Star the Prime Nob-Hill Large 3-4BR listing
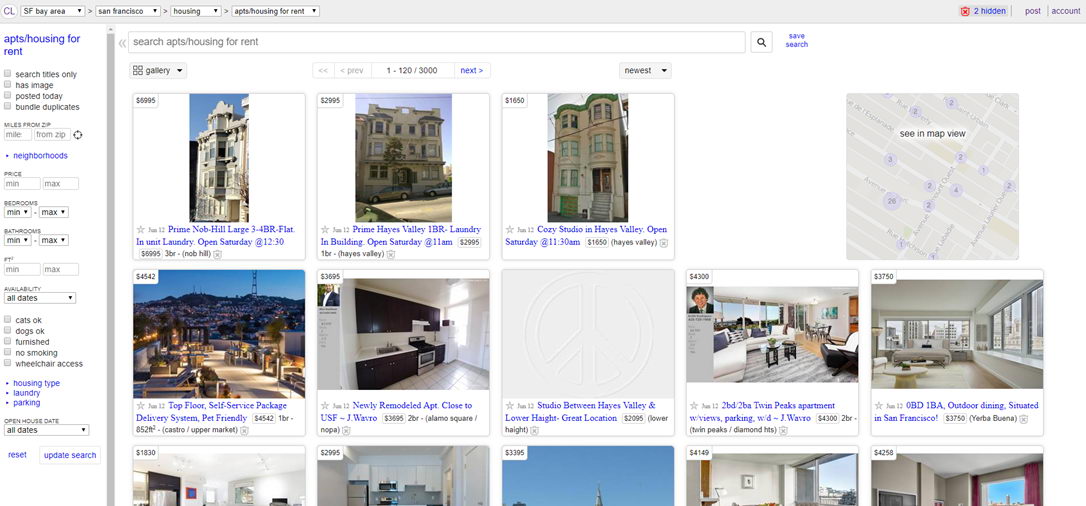This screenshot has height=506, width=1086. [141, 229]
